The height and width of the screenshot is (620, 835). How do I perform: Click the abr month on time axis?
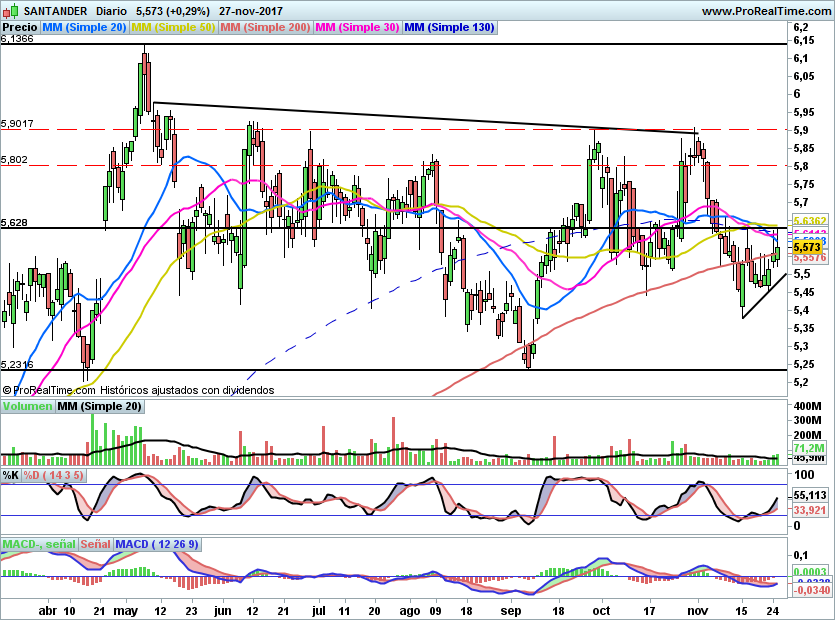point(47,611)
